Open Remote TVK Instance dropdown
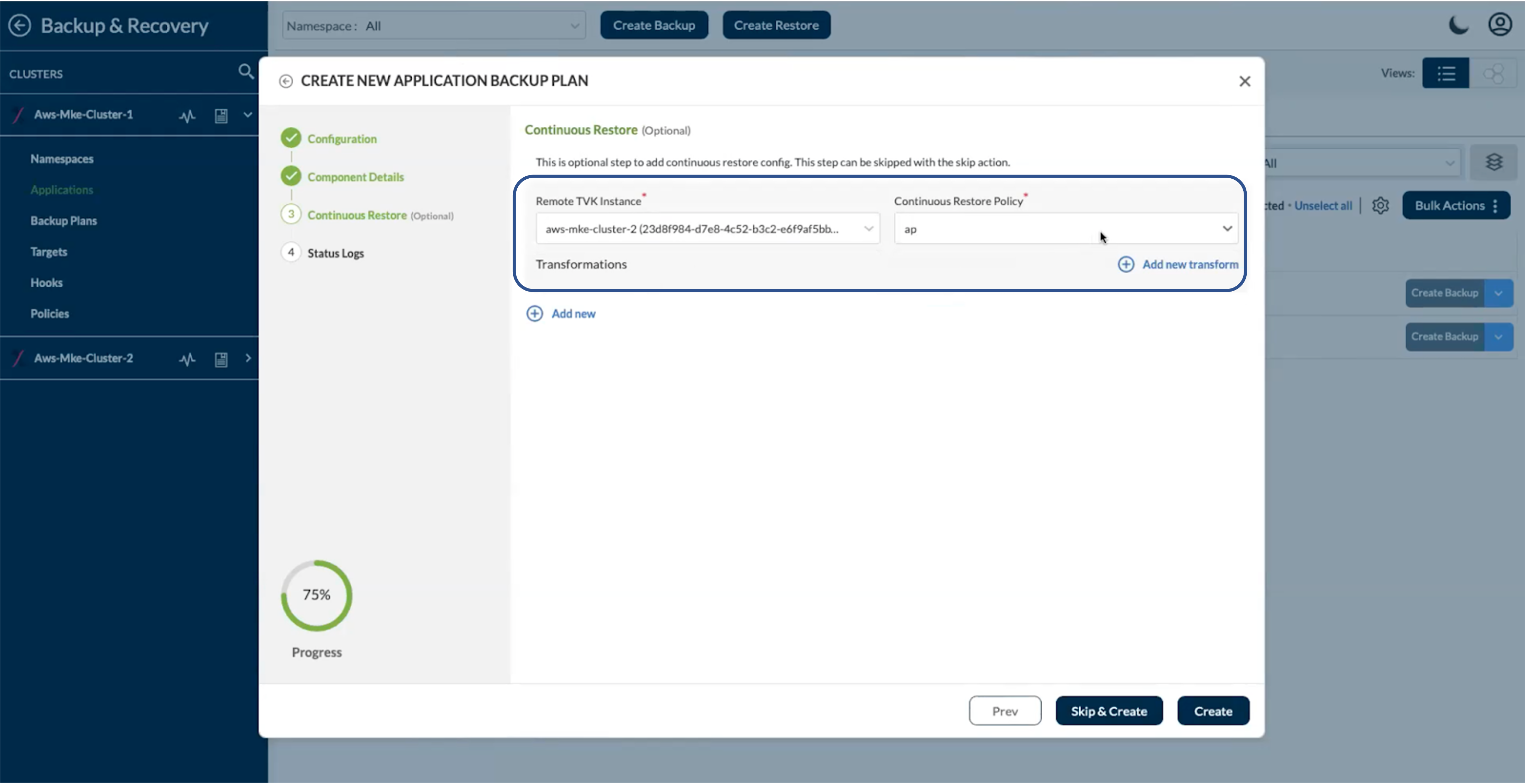Viewport: 1526px width, 784px height. (x=707, y=229)
